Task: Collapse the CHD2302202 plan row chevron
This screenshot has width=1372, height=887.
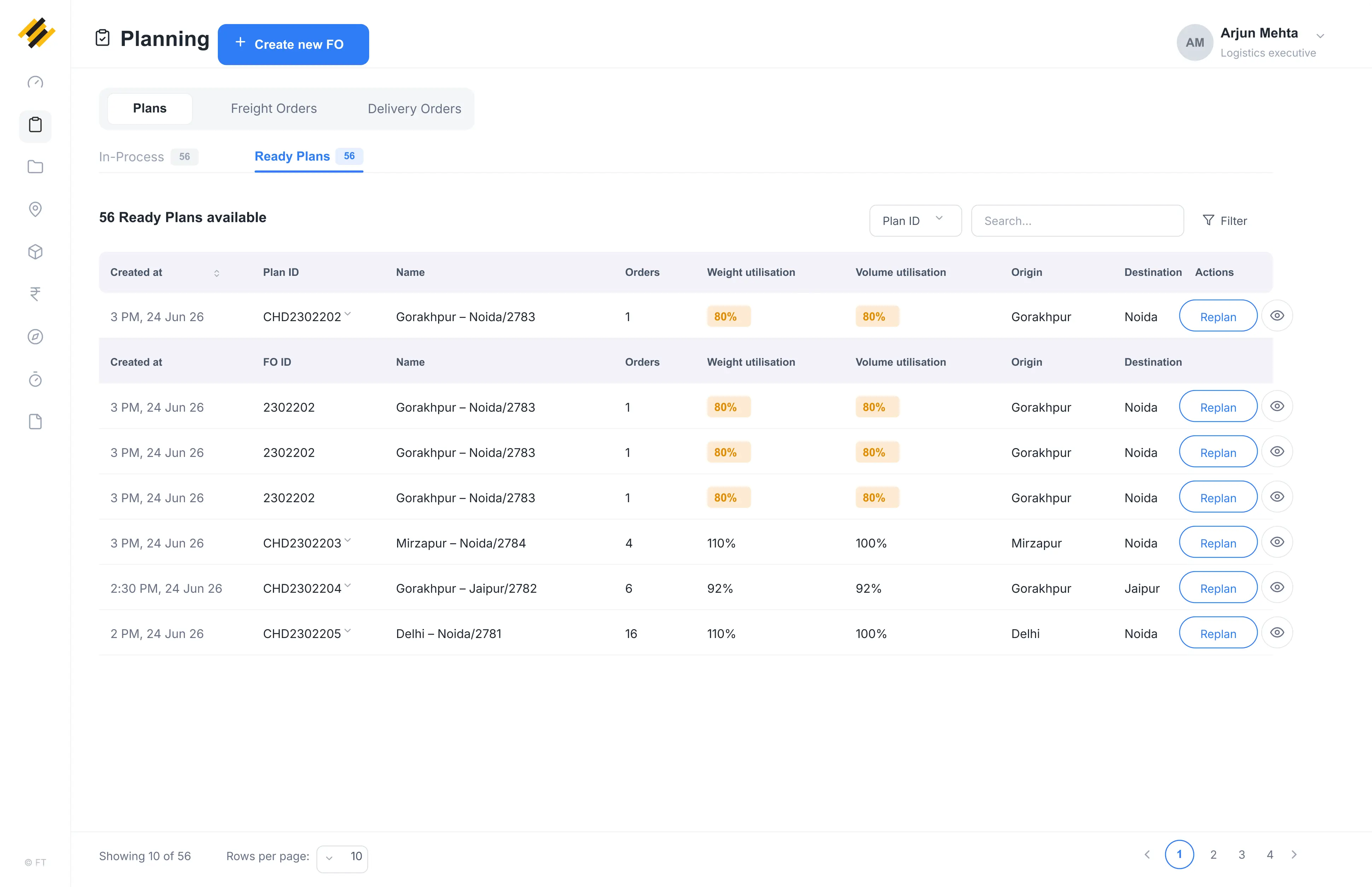Action: (x=348, y=314)
